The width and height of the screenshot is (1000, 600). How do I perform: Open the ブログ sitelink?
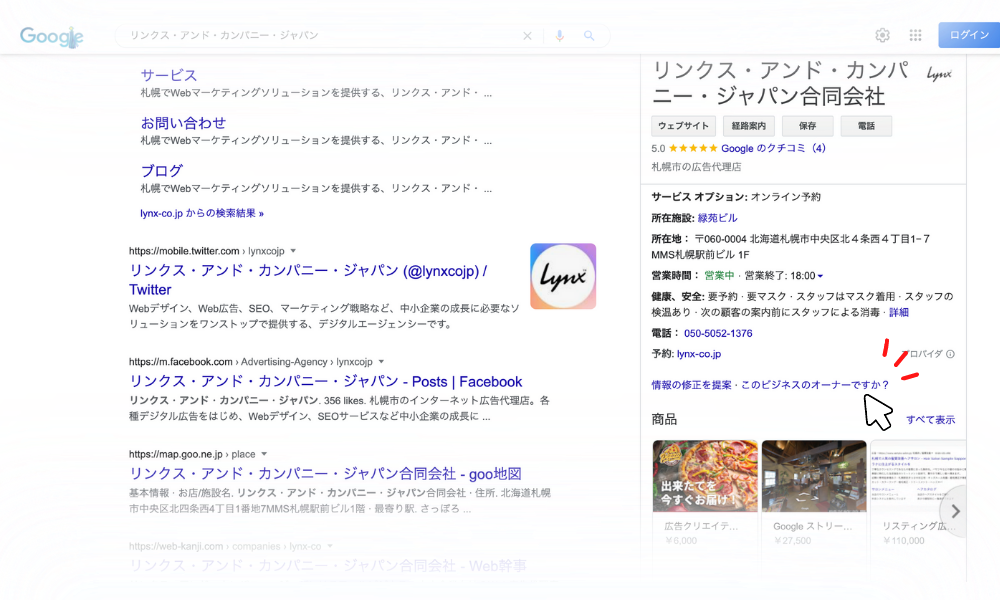pos(162,171)
